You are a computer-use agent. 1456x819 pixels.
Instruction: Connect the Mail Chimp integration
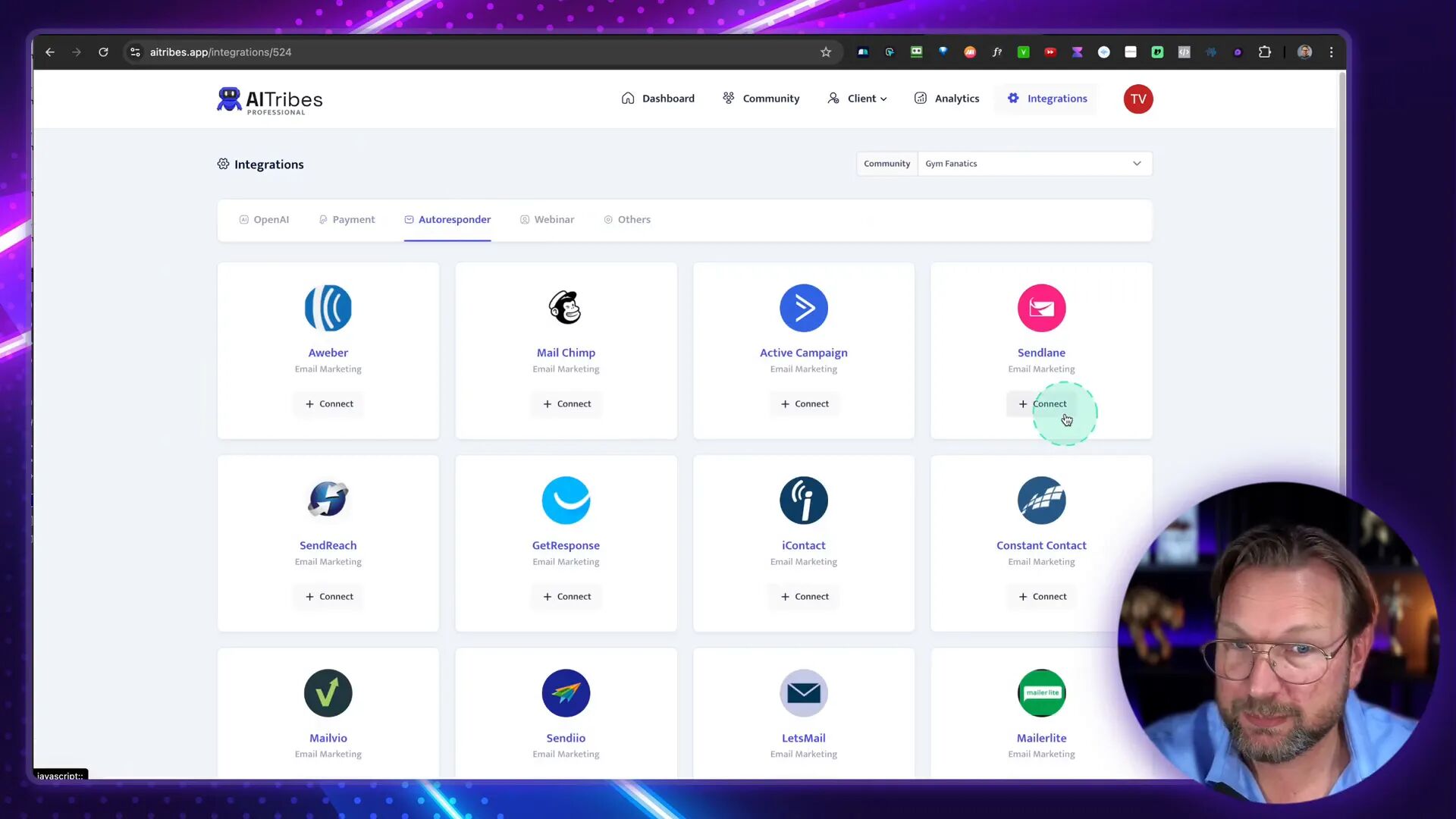[x=566, y=404]
